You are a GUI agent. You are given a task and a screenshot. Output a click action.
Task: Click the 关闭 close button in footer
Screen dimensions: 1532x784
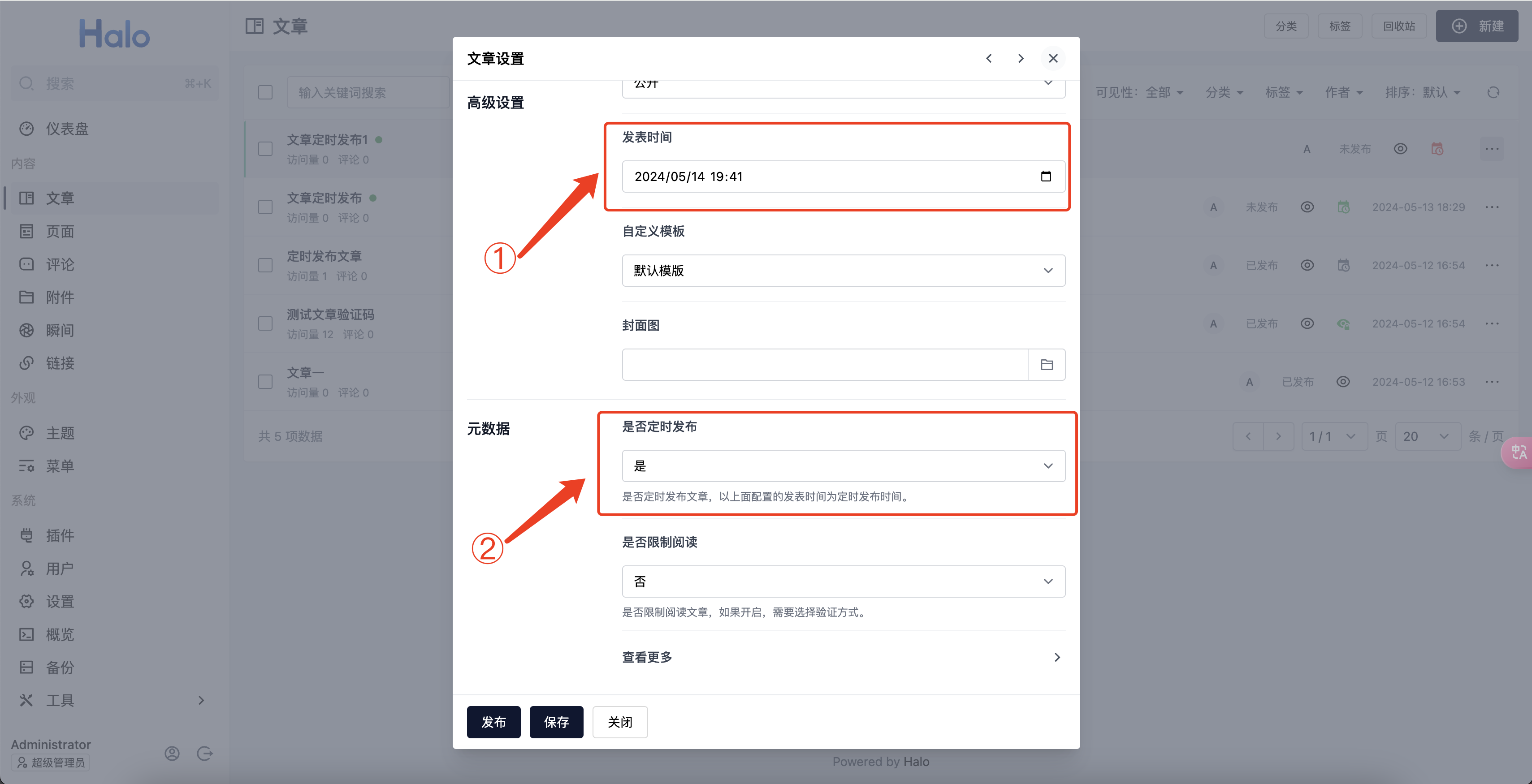[x=620, y=722]
